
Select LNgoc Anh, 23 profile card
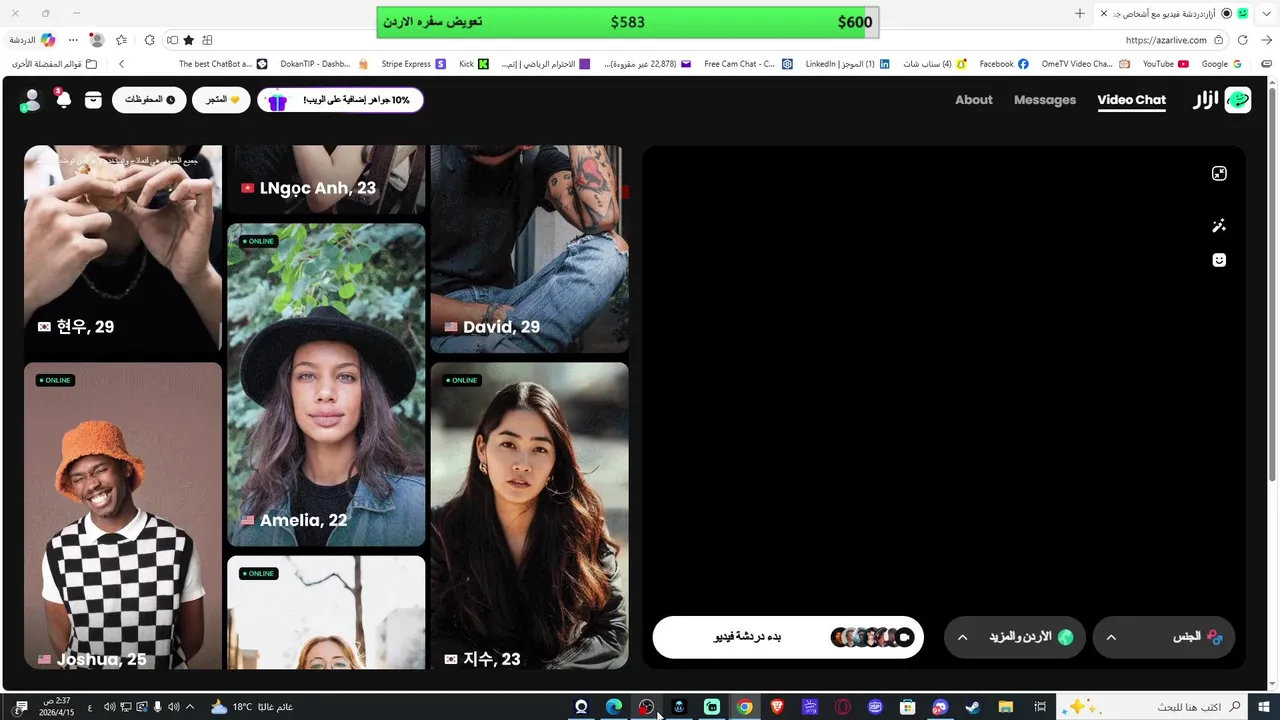[326, 180]
